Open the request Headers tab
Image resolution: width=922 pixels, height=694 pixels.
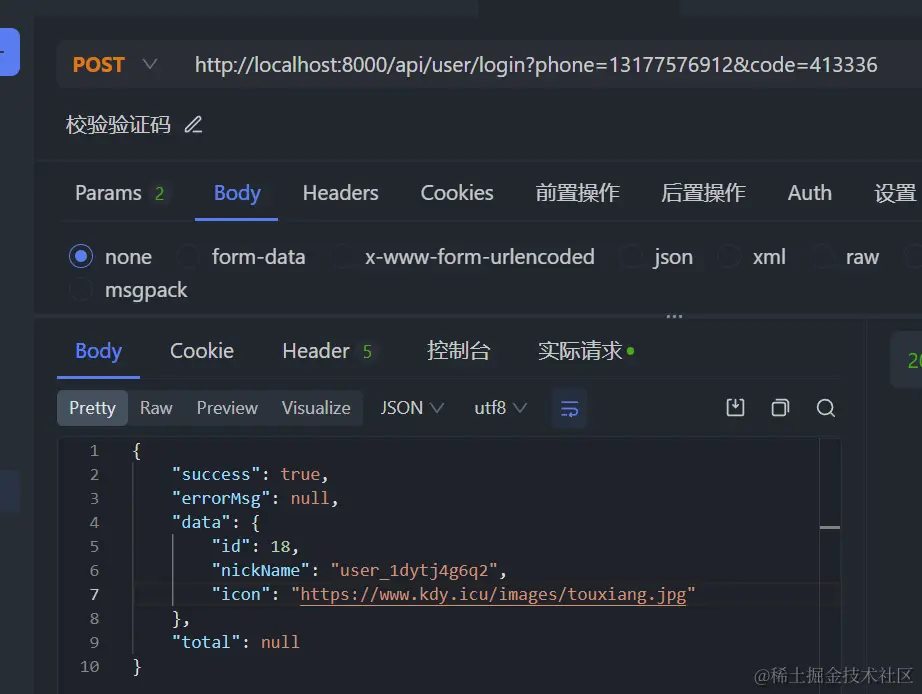point(340,193)
